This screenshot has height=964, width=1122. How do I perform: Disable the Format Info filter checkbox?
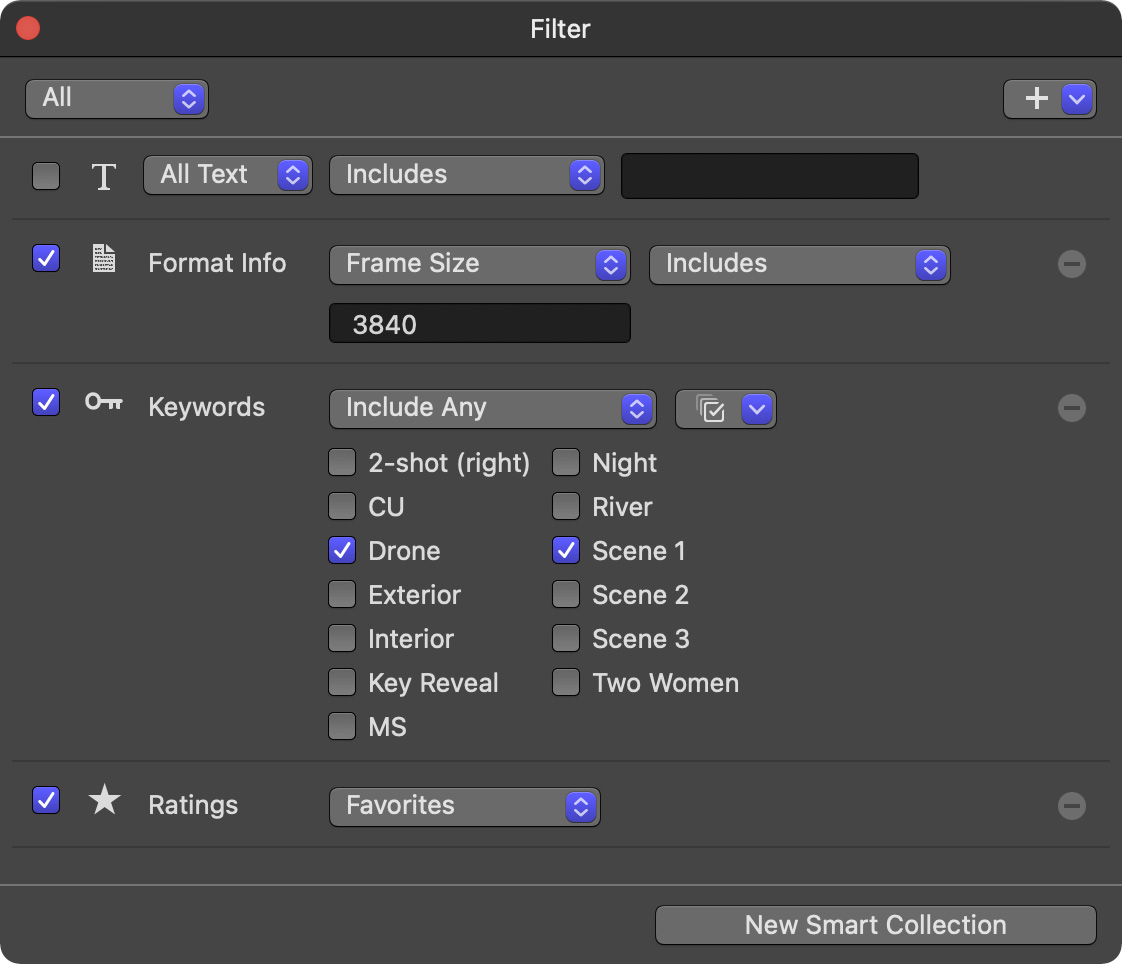(x=46, y=258)
